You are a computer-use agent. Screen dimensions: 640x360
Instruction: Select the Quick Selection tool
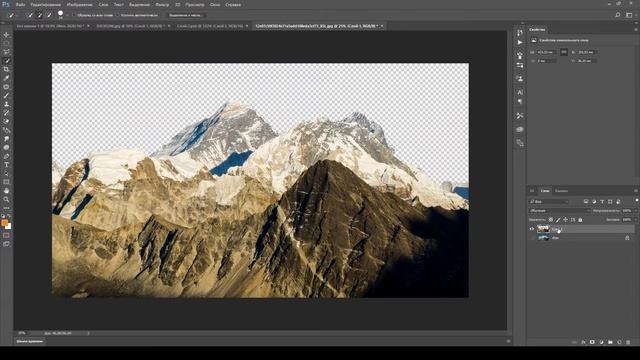pyautogui.click(x=6, y=61)
